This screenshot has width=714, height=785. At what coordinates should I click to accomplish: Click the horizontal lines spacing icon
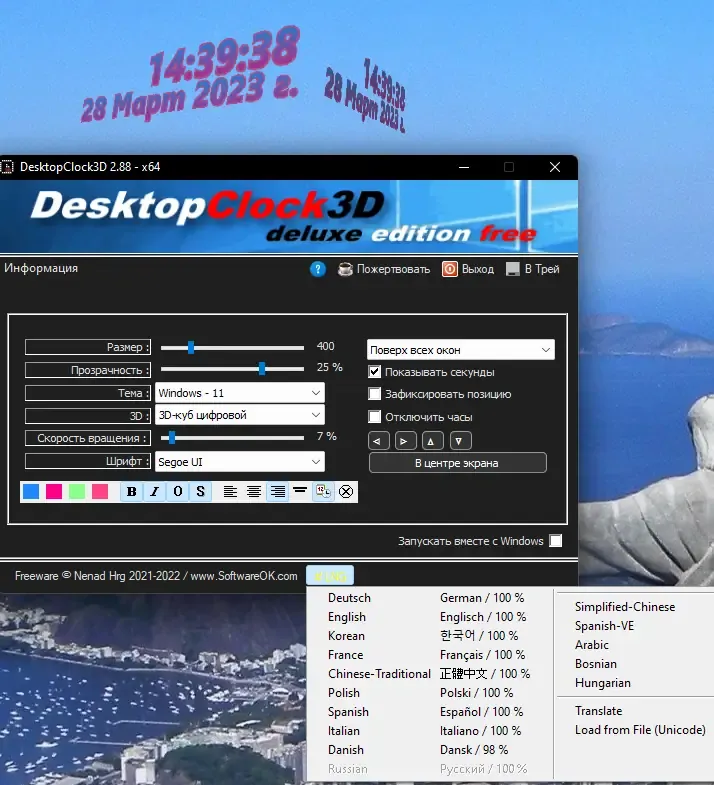click(x=300, y=490)
